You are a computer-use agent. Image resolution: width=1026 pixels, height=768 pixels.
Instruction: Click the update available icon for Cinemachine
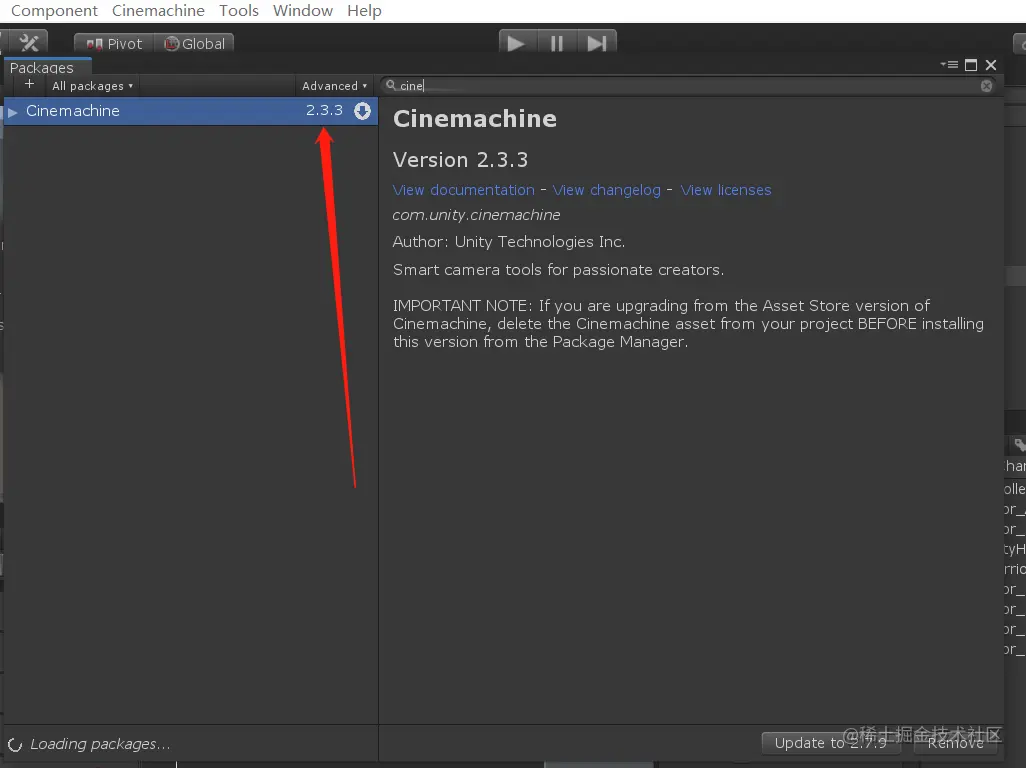pos(362,111)
